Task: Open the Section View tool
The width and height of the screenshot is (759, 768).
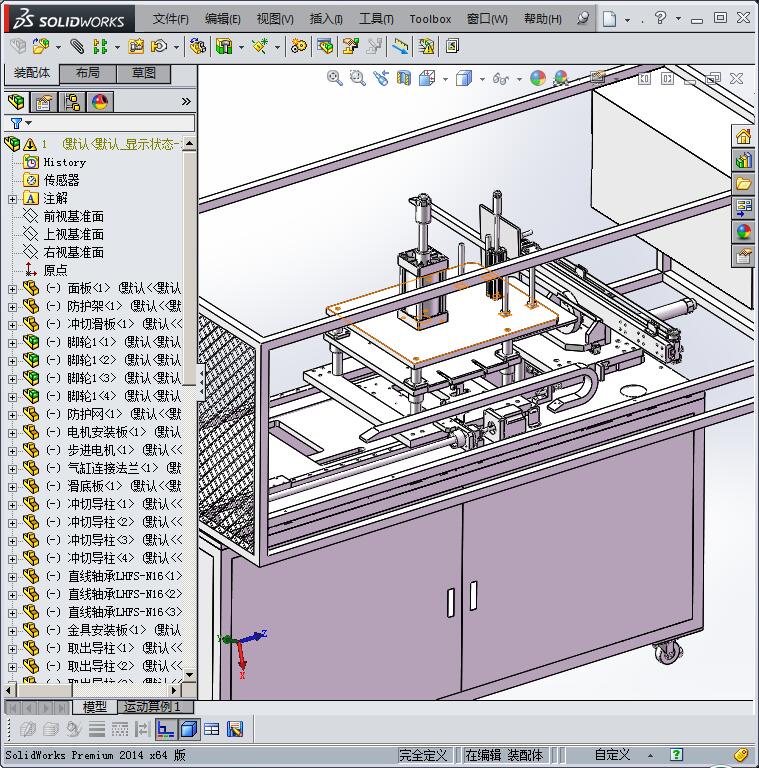Action: [403, 78]
